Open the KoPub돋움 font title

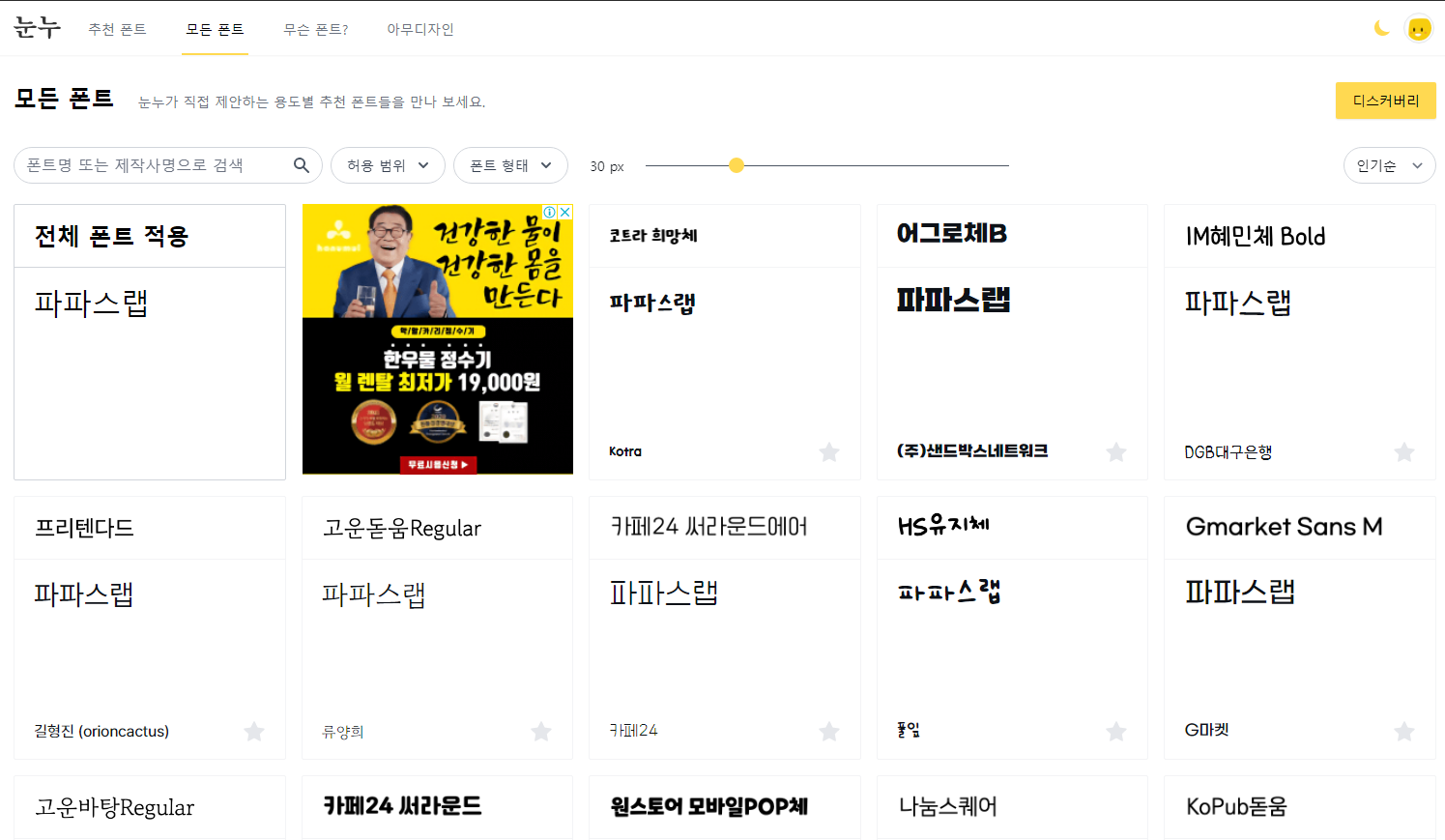[1236, 806]
